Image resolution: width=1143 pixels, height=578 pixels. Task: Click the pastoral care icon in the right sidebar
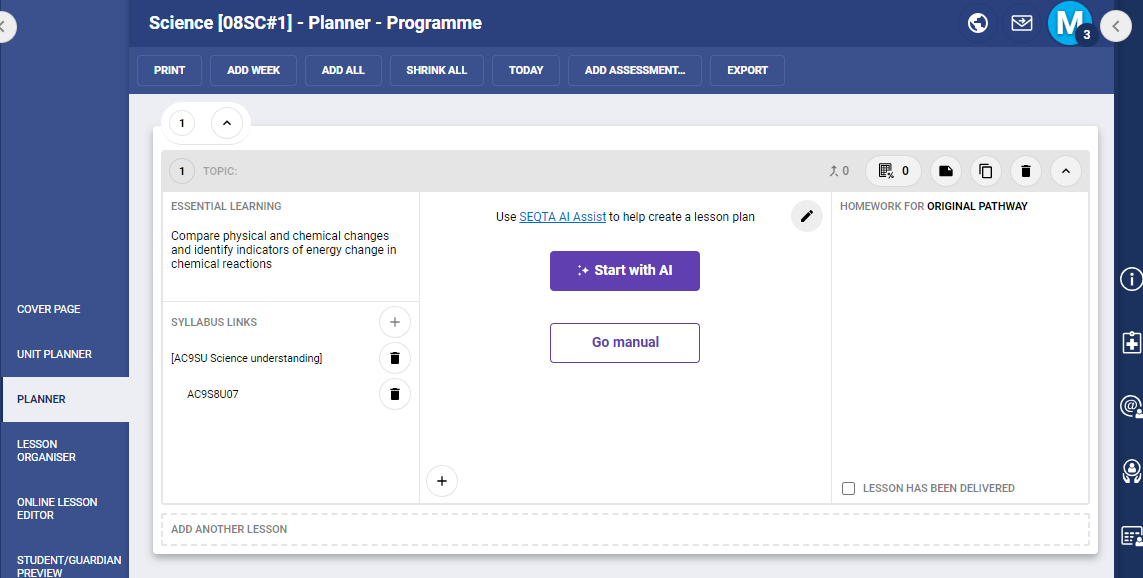[x=1131, y=468]
